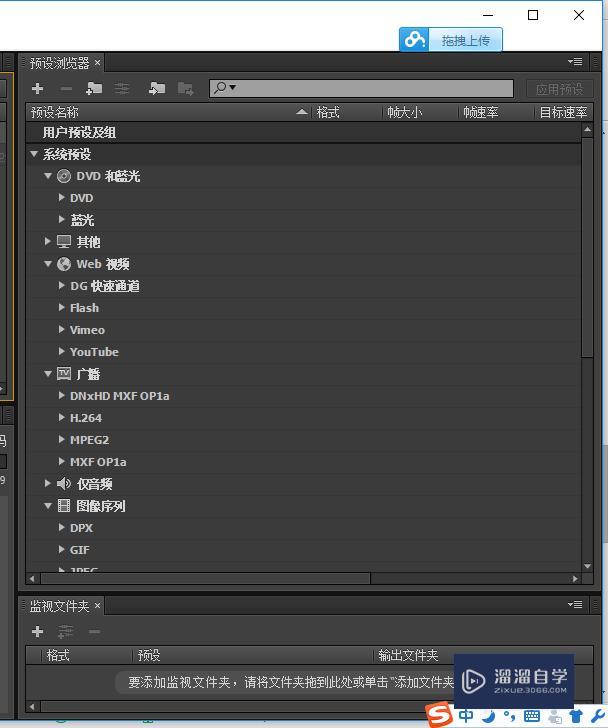Click the new preset group folder icon
Image resolution: width=608 pixels, height=728 pixels.
coord(94,88)
